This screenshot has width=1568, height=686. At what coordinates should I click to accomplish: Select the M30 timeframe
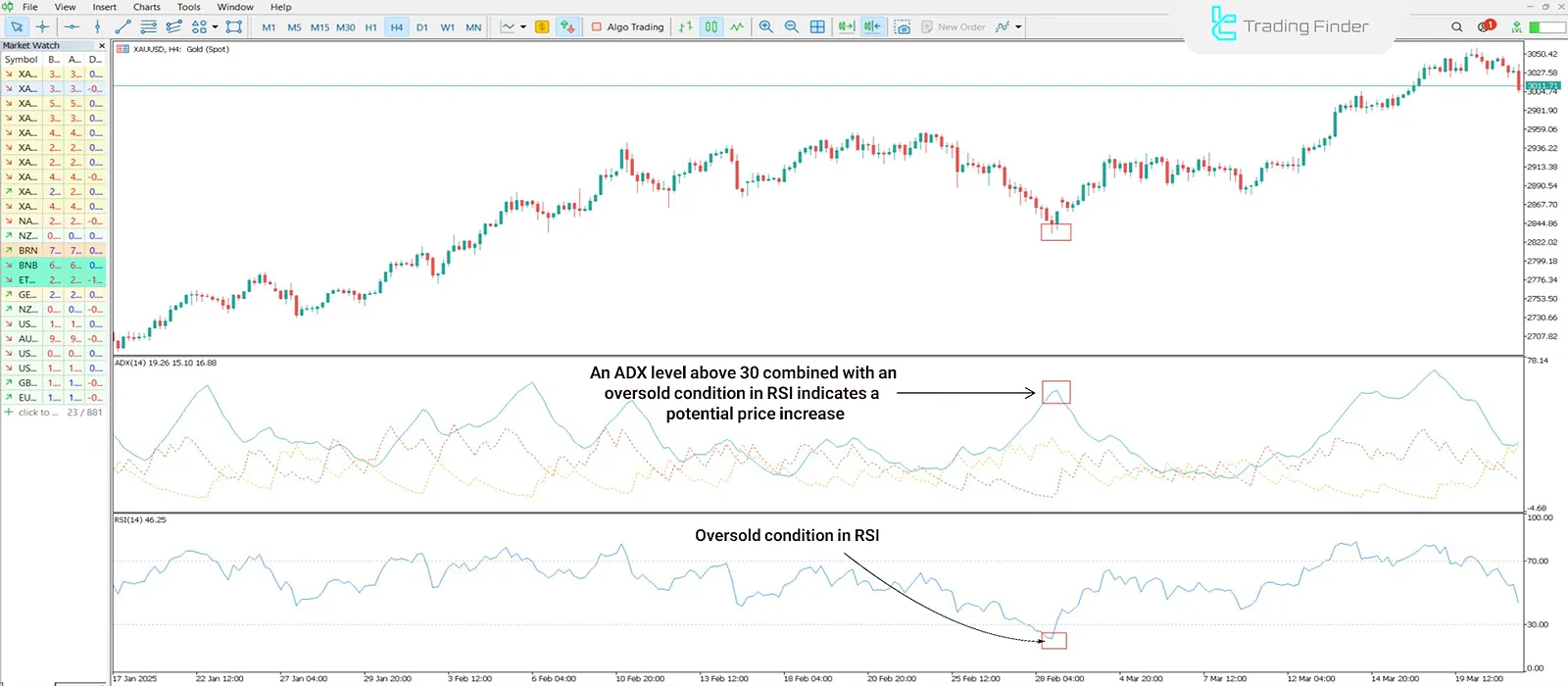[346, 27]
